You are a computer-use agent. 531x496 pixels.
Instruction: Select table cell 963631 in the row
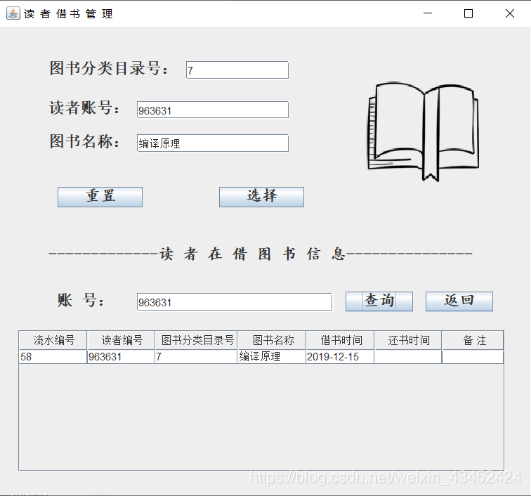[121, 357]
